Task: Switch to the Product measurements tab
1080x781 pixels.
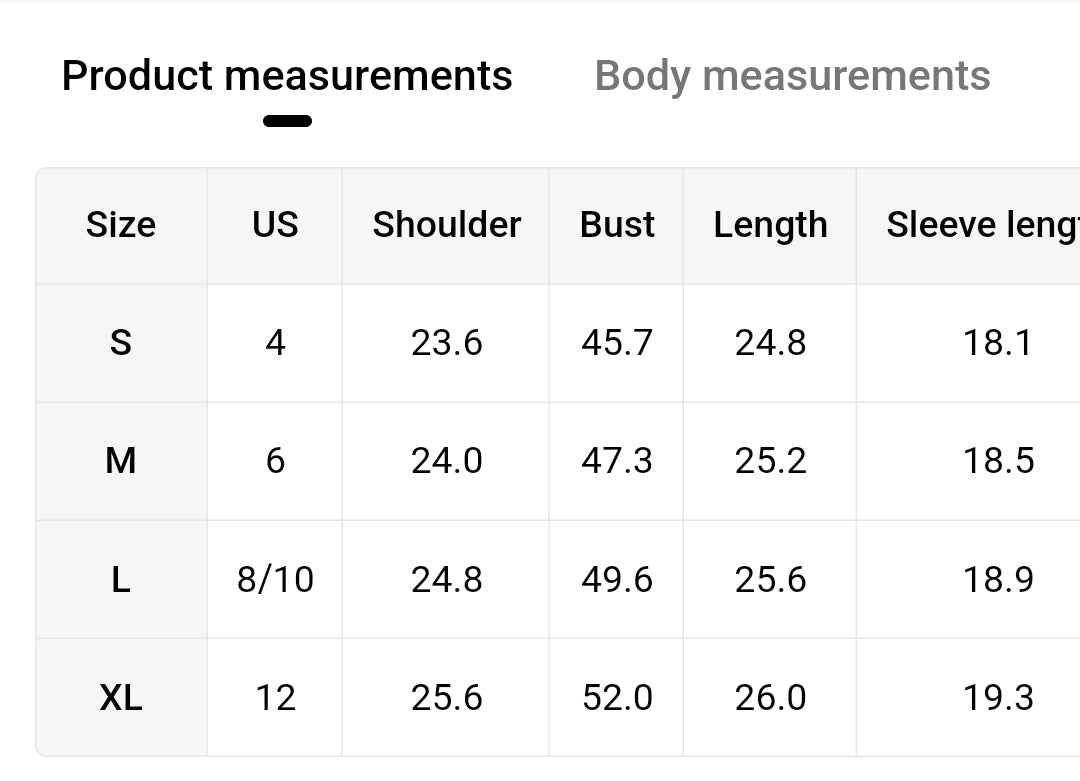Action: [287, 76]
